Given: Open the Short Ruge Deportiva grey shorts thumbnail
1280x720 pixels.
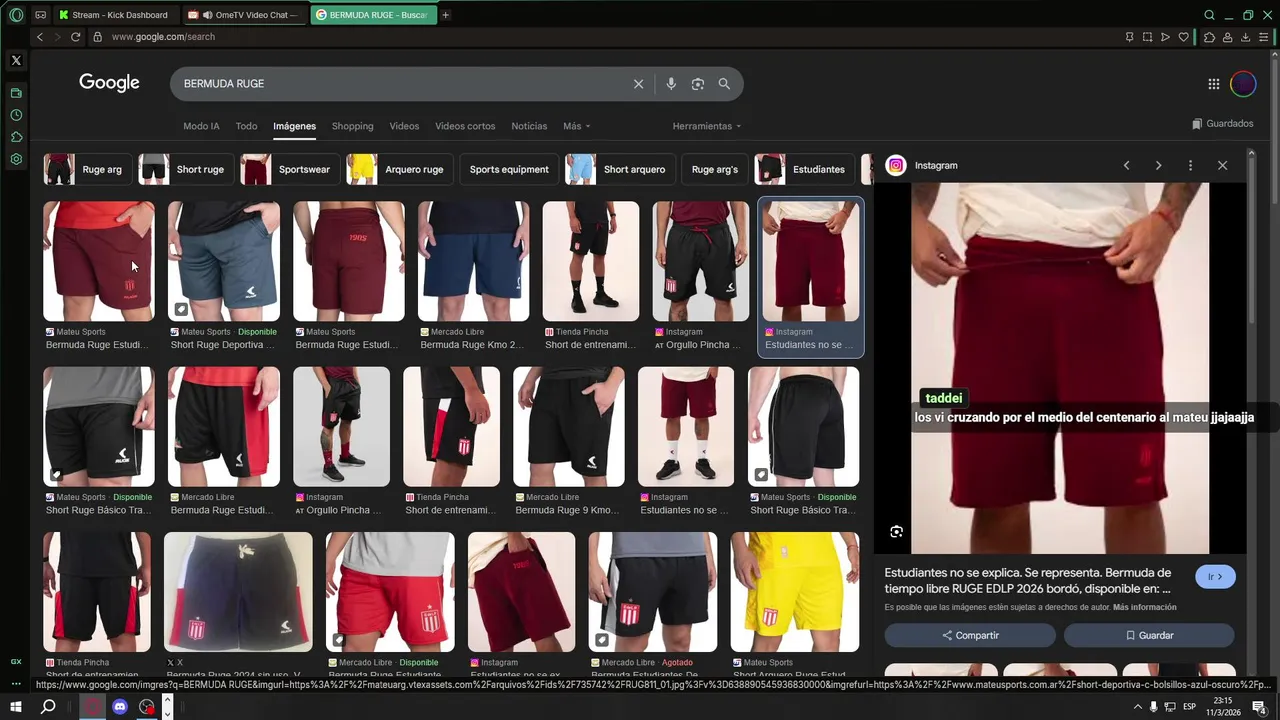Looking at the screenshot, I should 224,262.
